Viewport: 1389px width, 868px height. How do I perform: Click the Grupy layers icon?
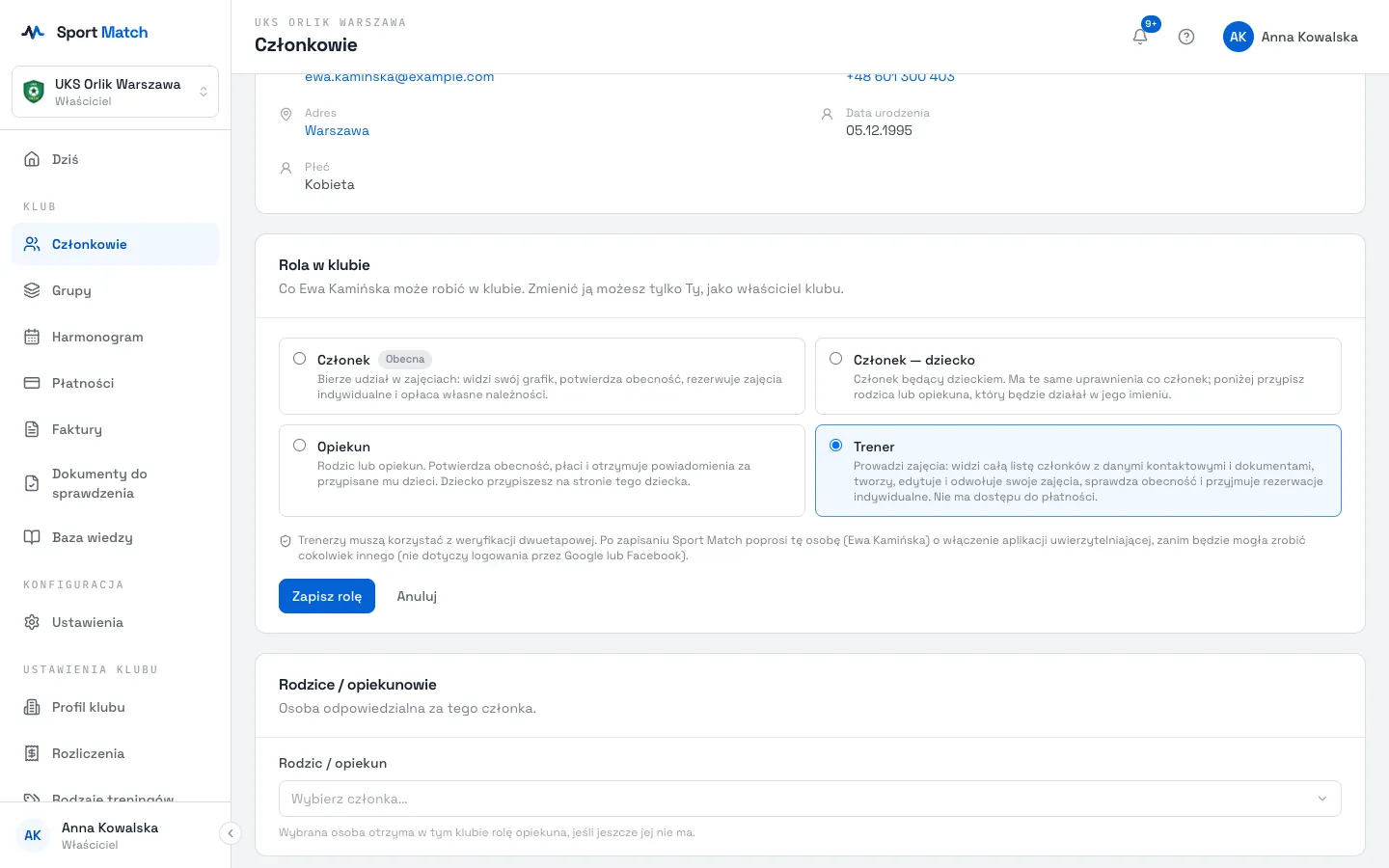32,290
